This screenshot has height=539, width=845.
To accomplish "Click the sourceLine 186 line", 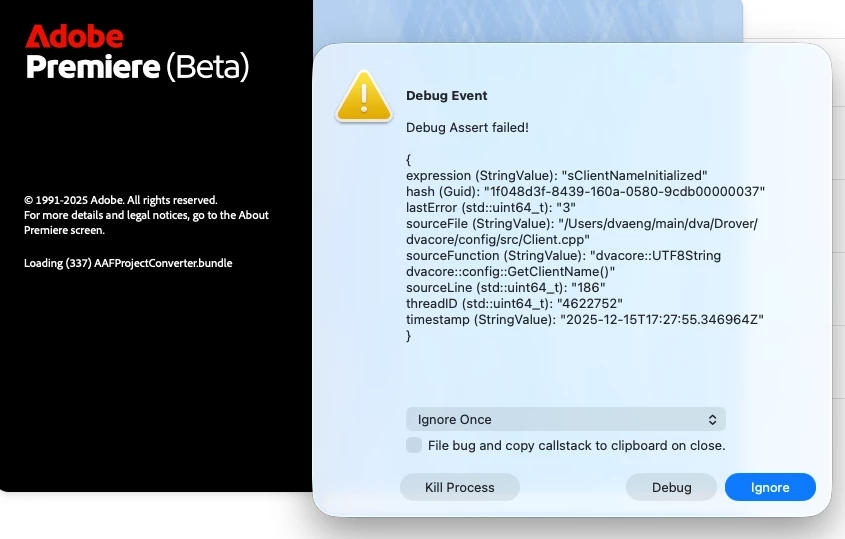I will tap(505, 287).
